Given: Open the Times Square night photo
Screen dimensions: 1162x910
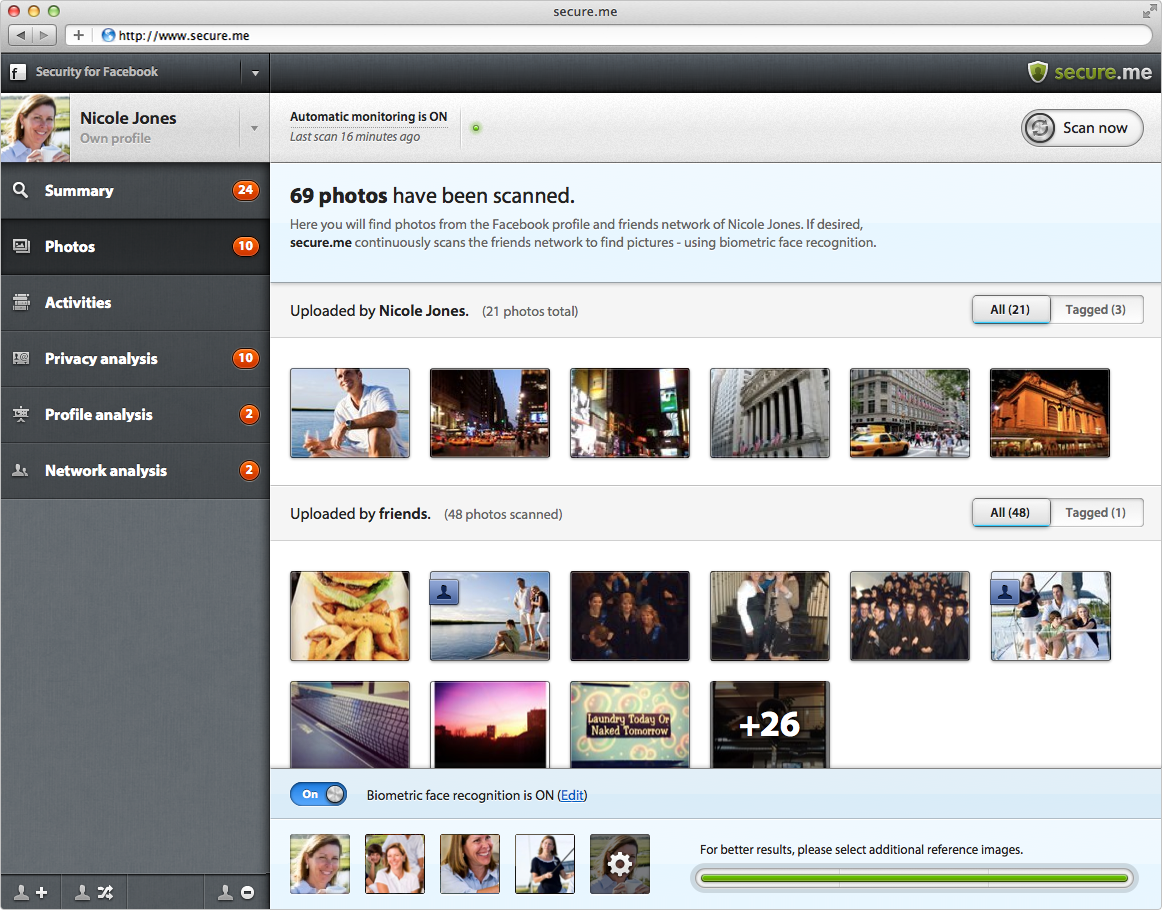Looking at the screenshot, I should pyautogui.click(x=629, y=413).
